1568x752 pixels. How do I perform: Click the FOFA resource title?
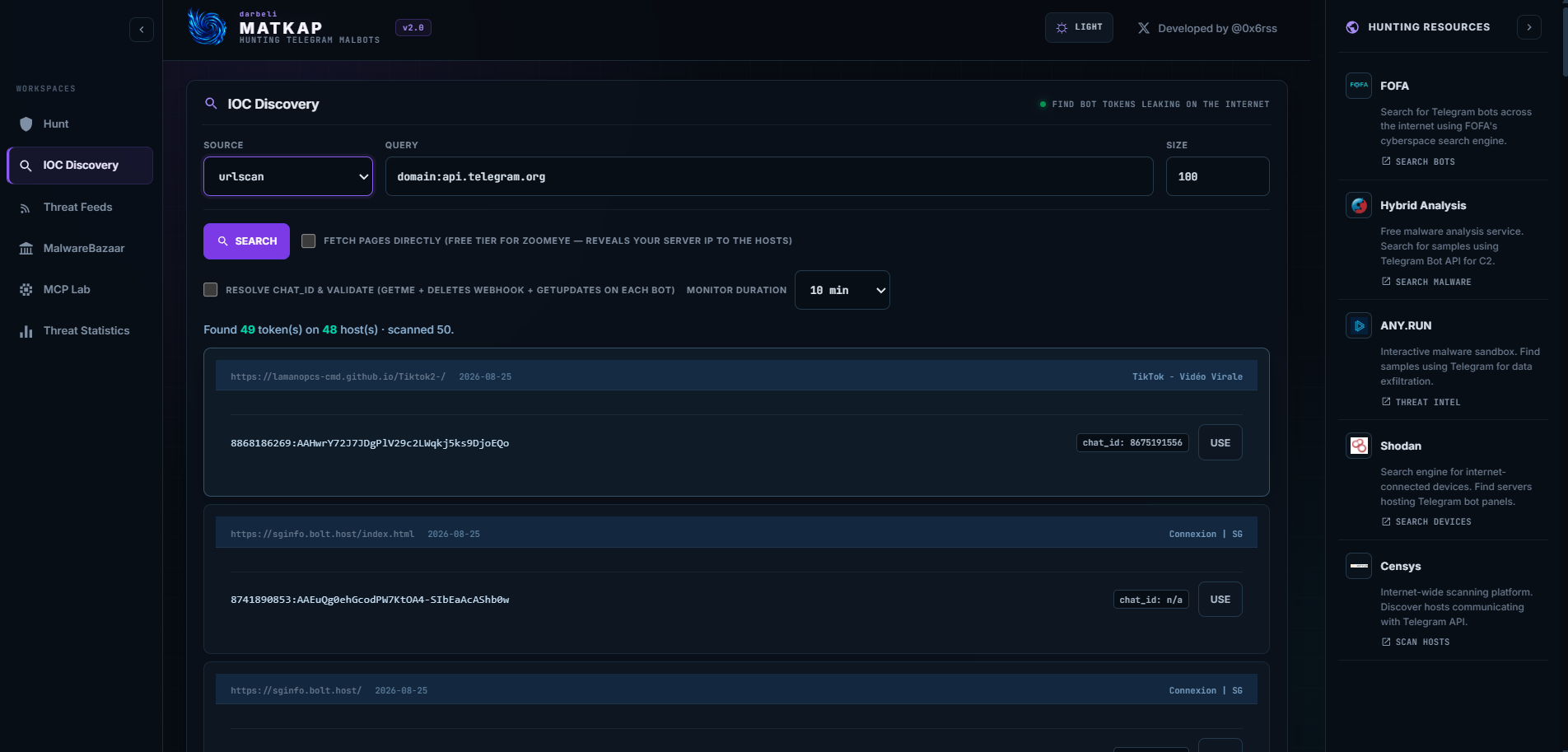tap(1394, 86)
